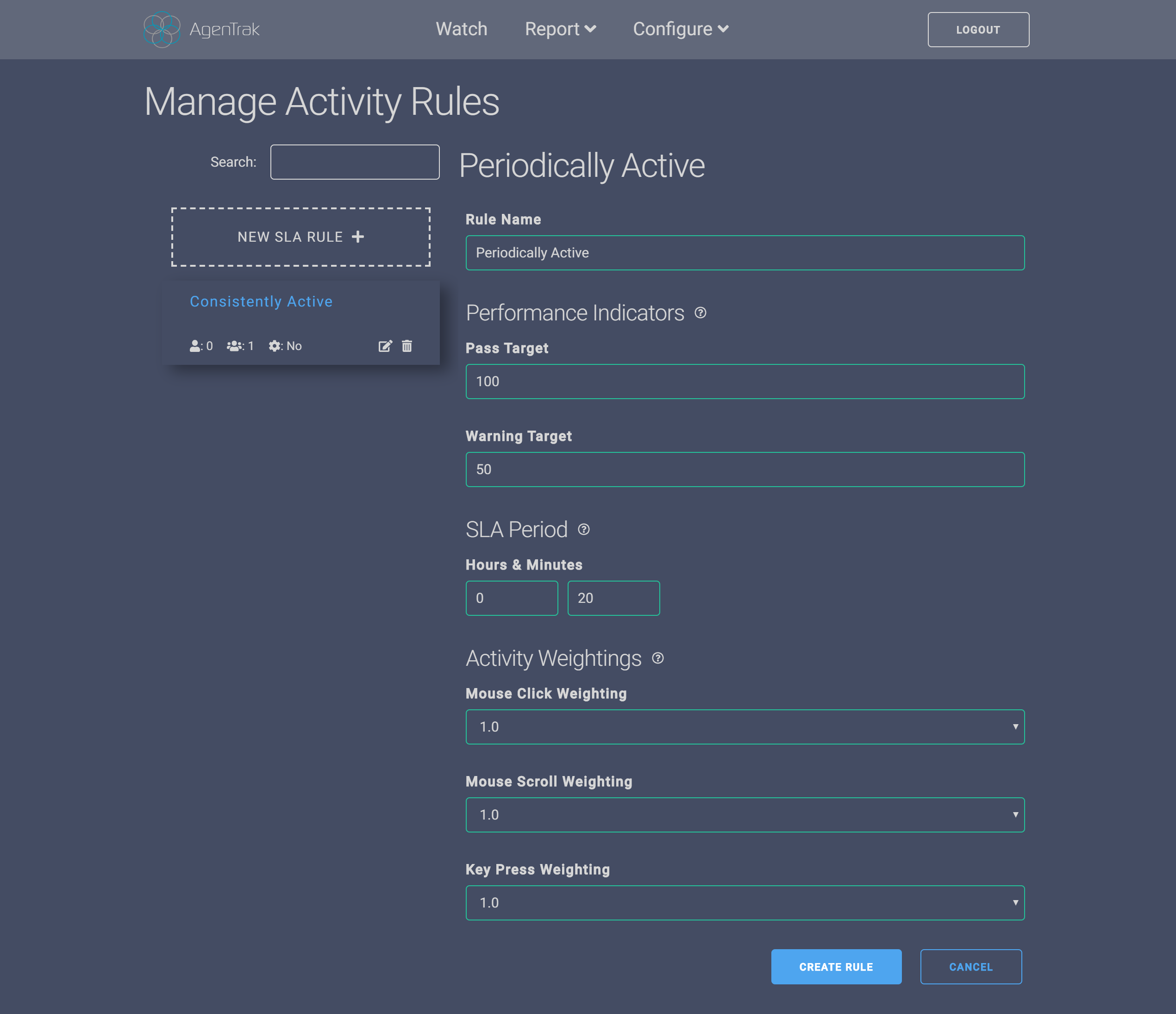
Task: Open Performance Indicators help icon
Action: point(701,313)
